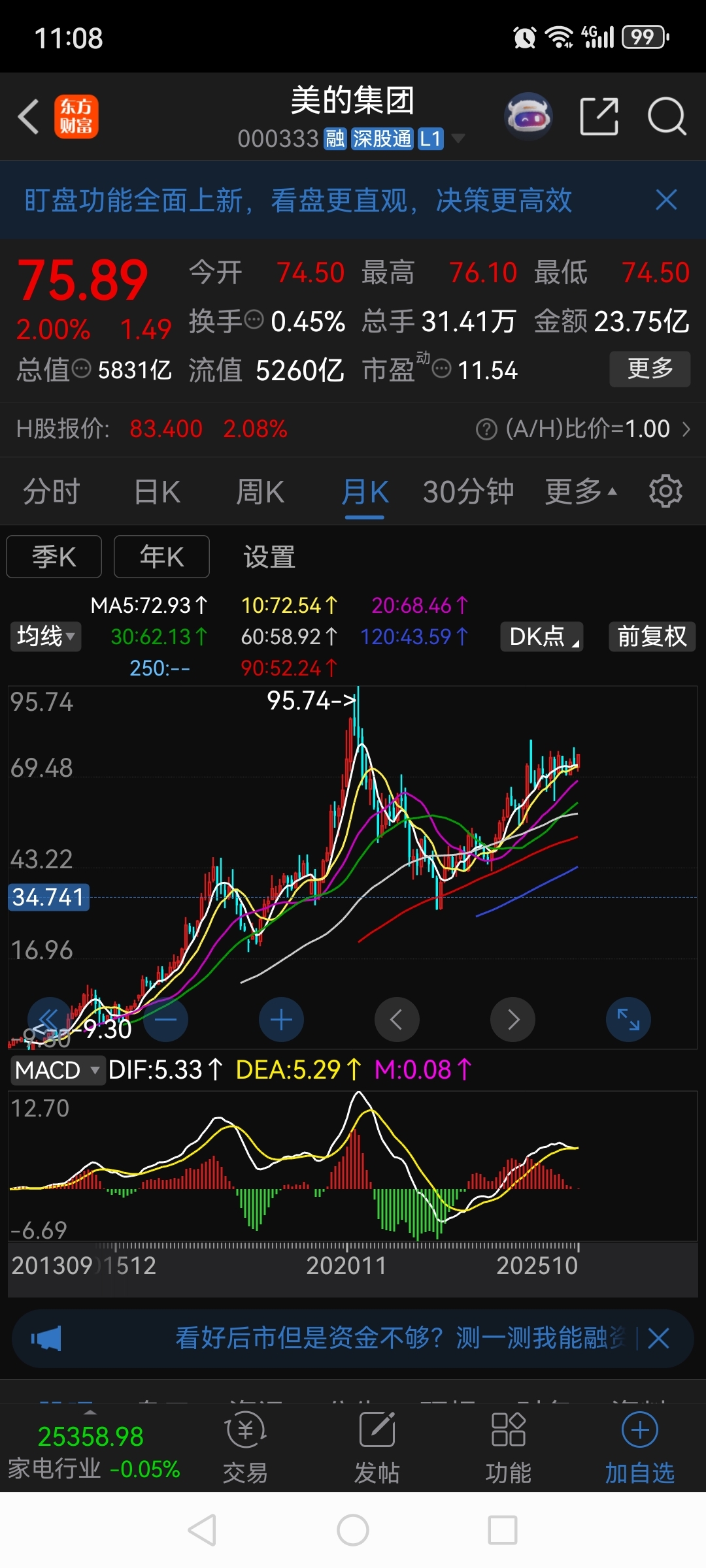Tap the 深股通 badge
Viewport: 706px width, 1568px height.
pos(382,139)
